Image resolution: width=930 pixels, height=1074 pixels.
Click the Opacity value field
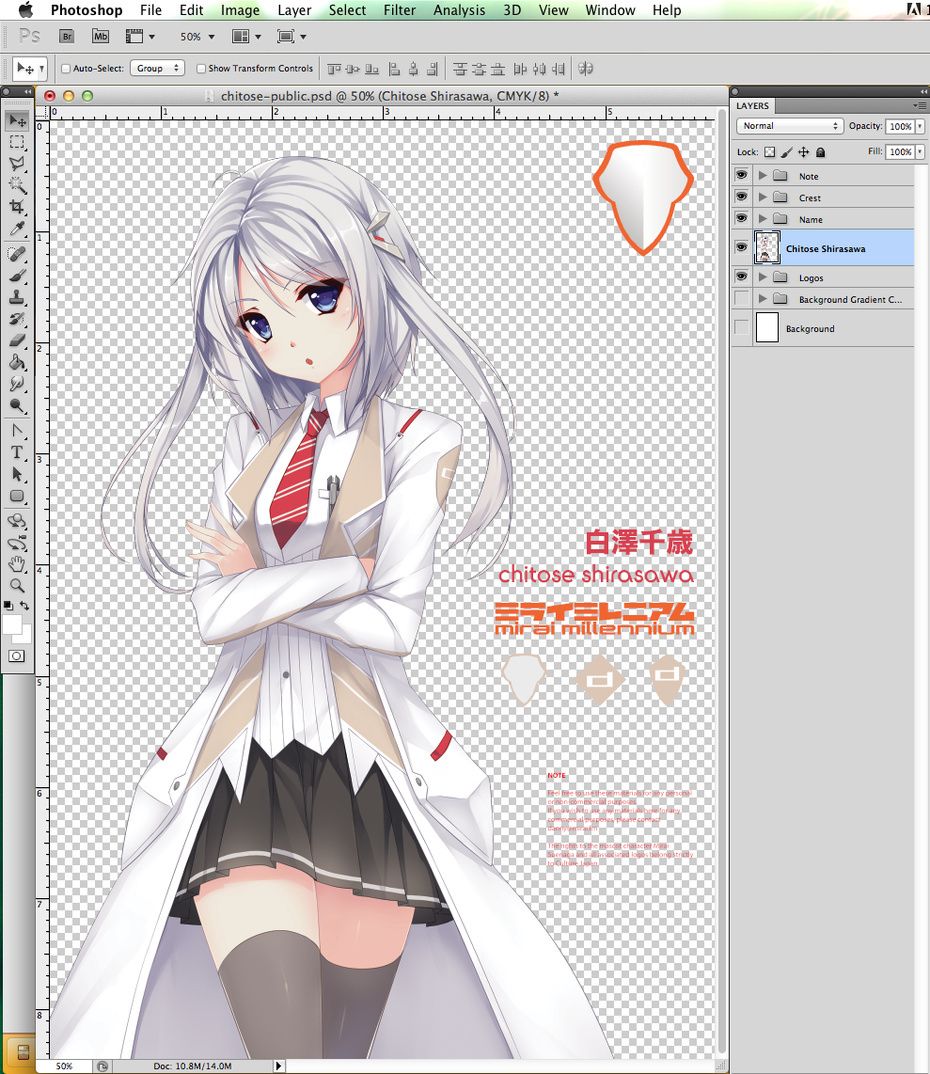[900, 126]
